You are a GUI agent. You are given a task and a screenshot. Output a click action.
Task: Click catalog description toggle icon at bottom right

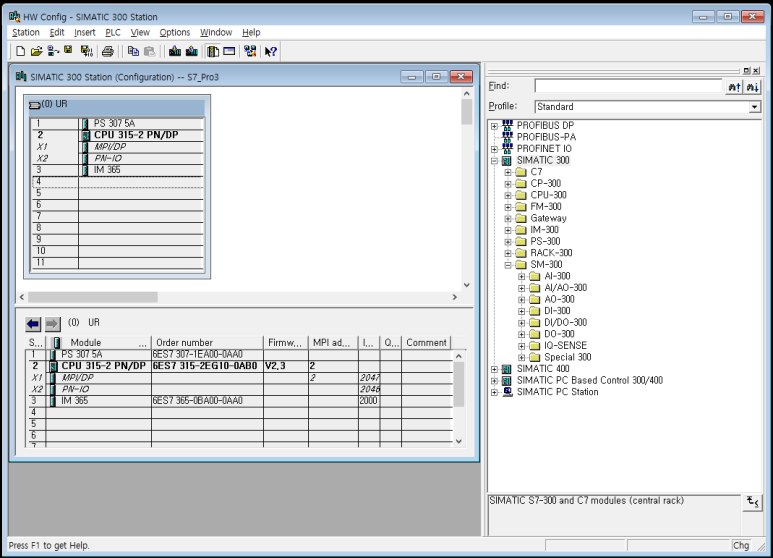click(x=753, y=503)
